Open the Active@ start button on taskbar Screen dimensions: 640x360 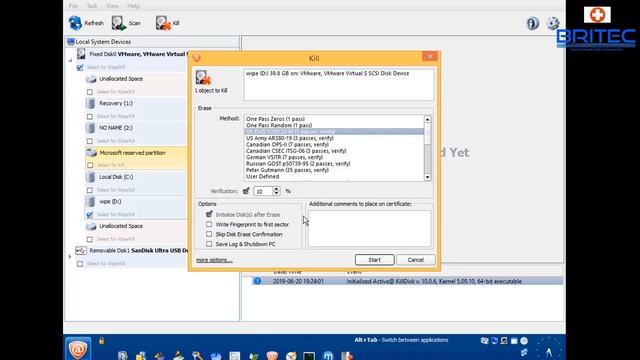(x=78, y=349)
